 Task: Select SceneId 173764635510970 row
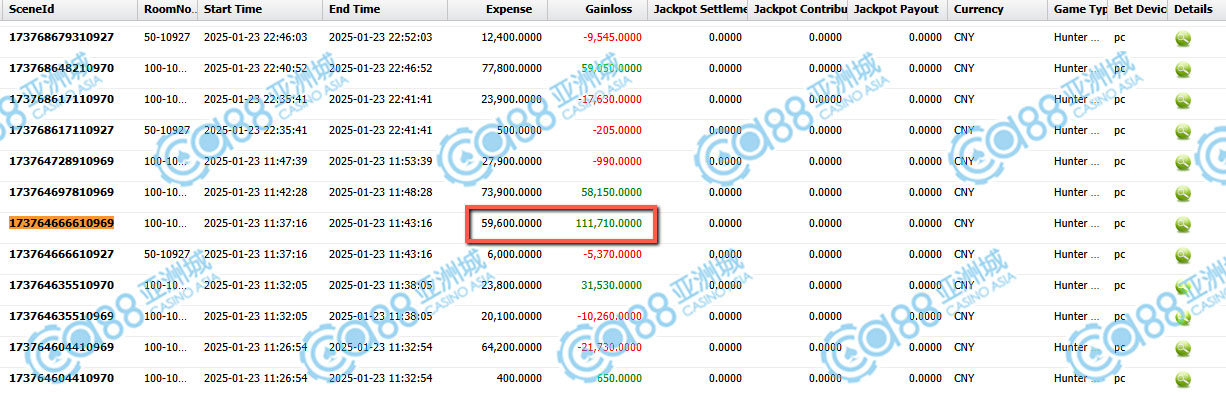613,285
